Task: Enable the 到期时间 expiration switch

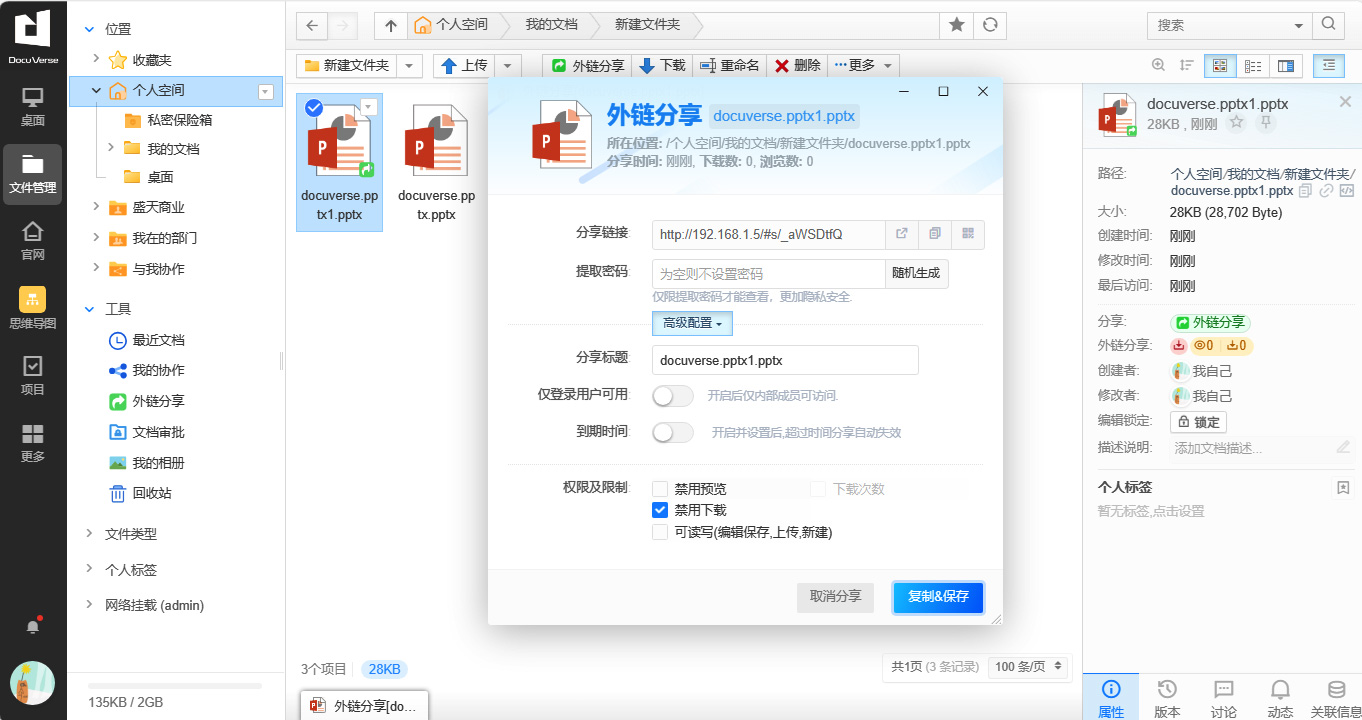Action: [x=672, y=433]
